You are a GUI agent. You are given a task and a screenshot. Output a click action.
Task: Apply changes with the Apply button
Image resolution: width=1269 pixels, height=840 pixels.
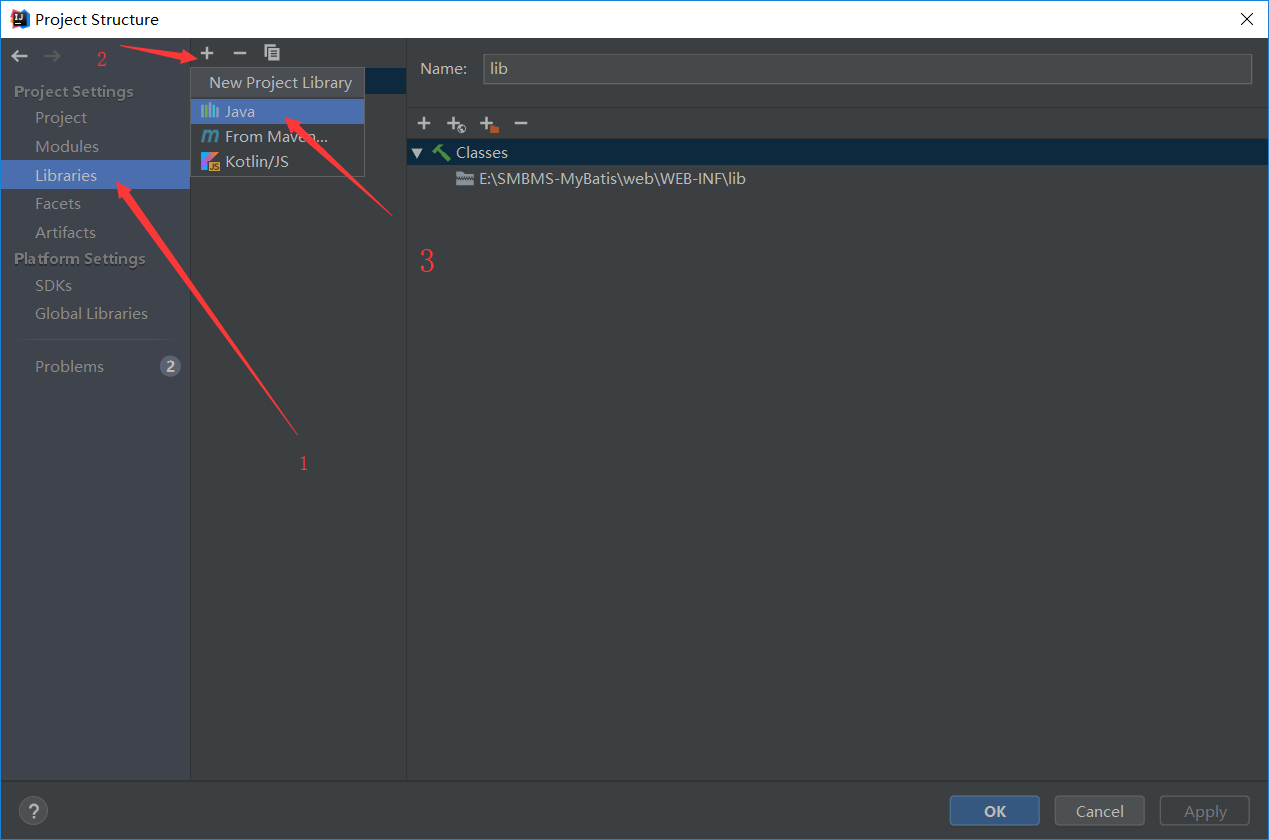pos(1204,810)
